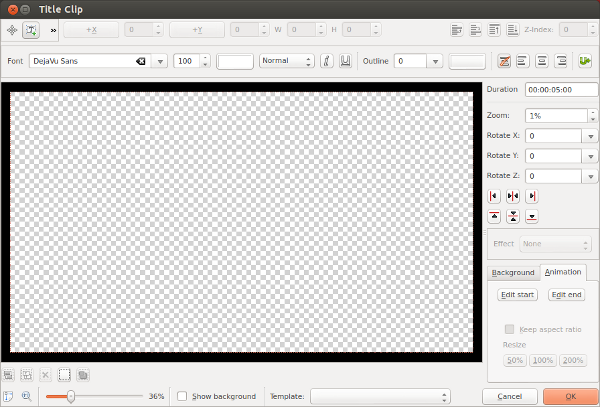Click the font color swatch
The image size is (600, 407).
tap(235, 61)
